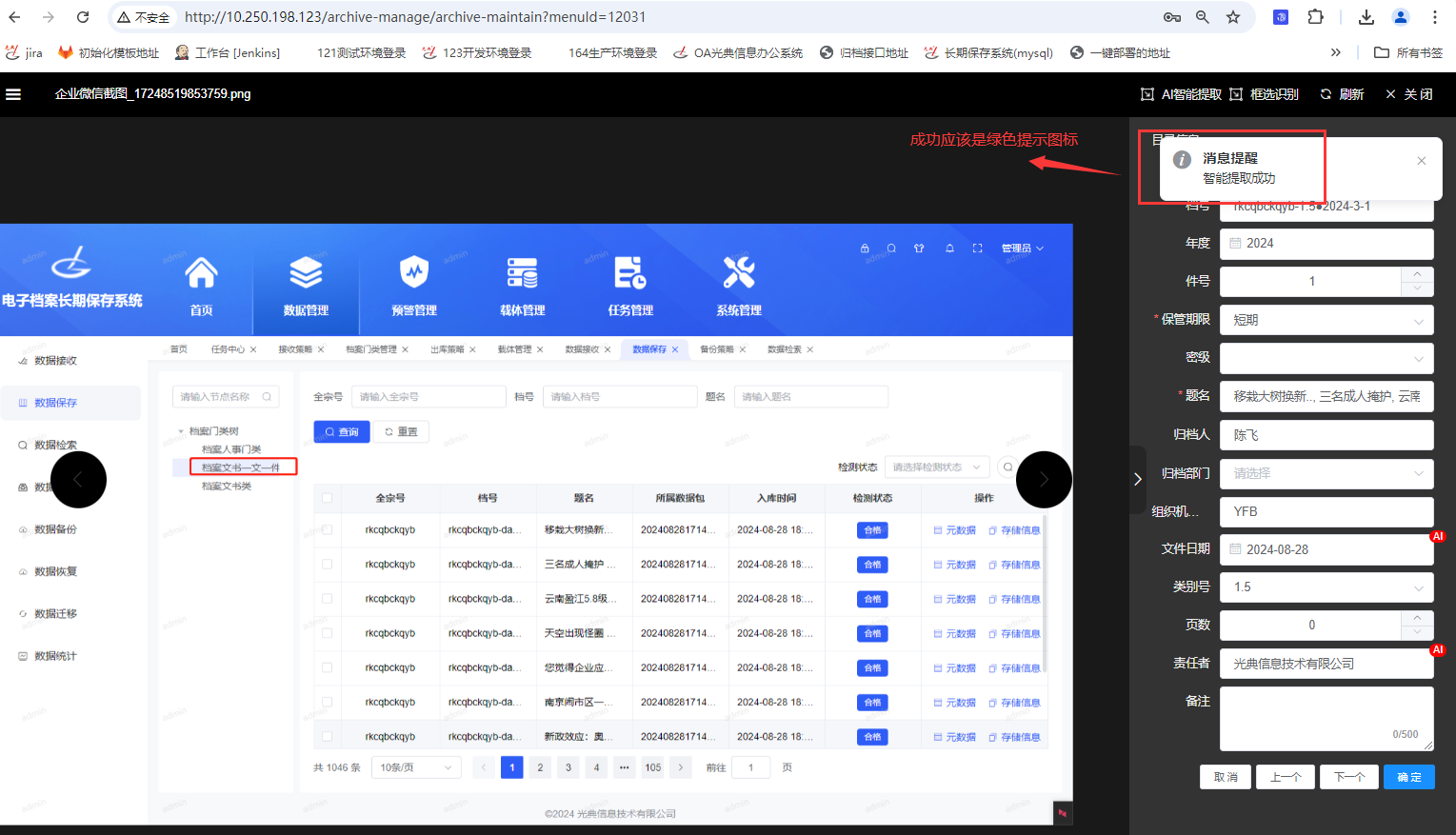Go back to the previous browser page
This screenshot has width=1456, height=835.
tap(14, 17)
